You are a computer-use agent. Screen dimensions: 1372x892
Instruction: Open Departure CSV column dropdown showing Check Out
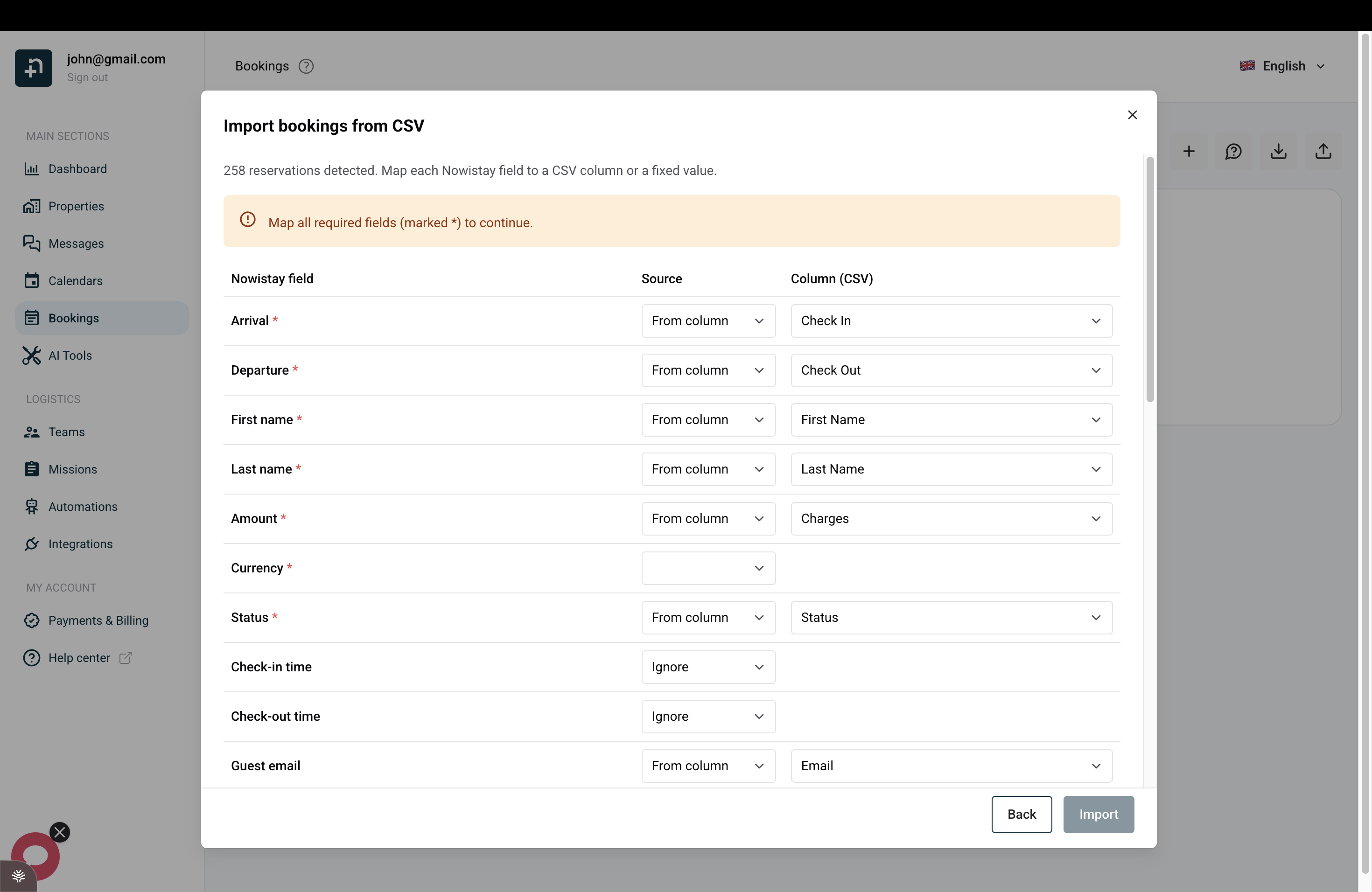tap(951, 370)
